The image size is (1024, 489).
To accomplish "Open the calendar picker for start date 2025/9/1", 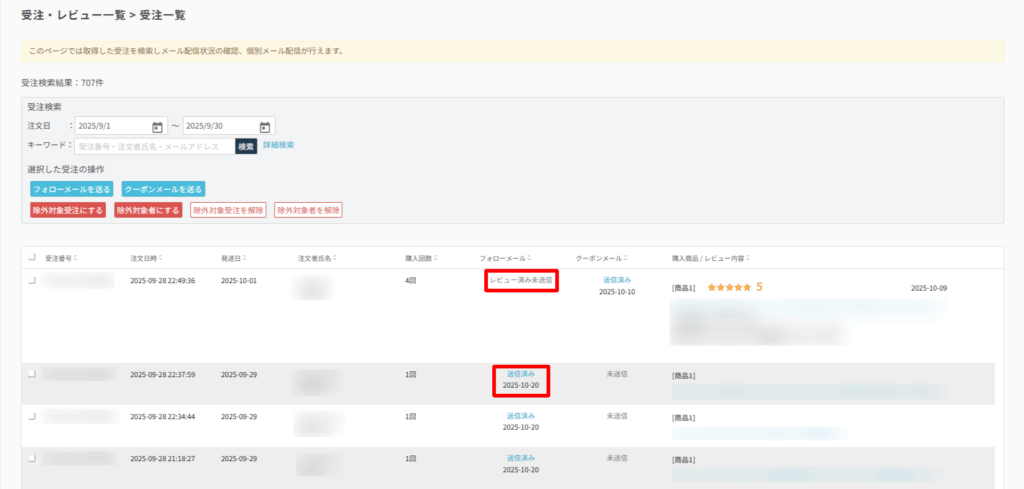I will [x=157, y=127].
